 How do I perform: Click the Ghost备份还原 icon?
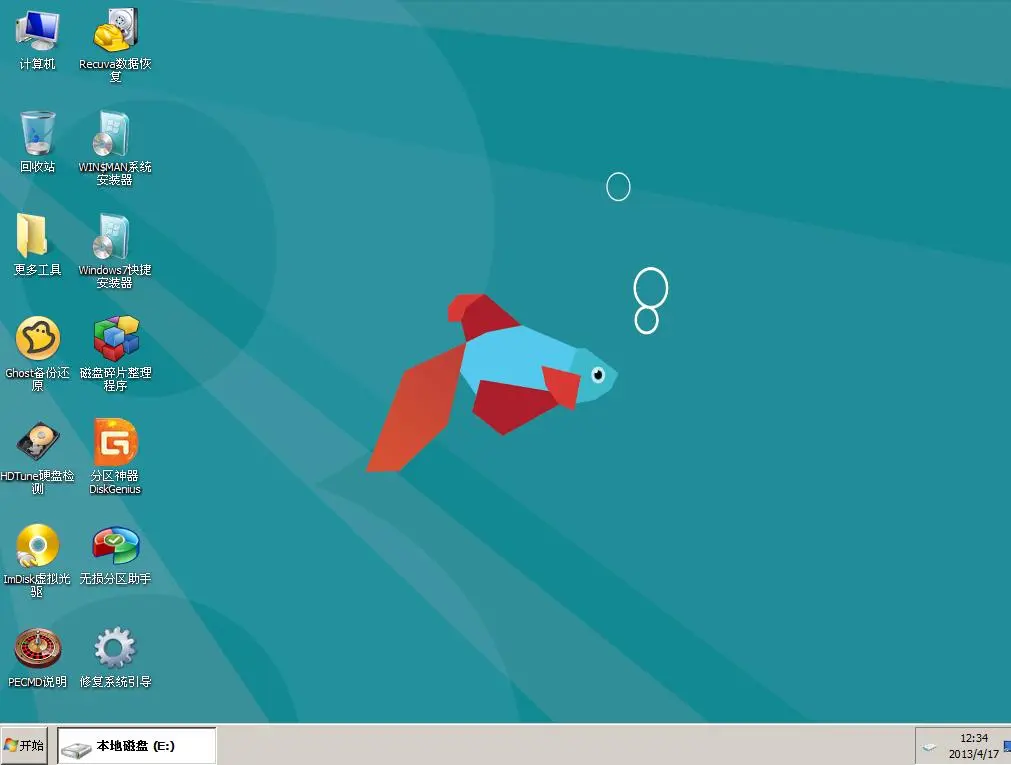(38, 340)
